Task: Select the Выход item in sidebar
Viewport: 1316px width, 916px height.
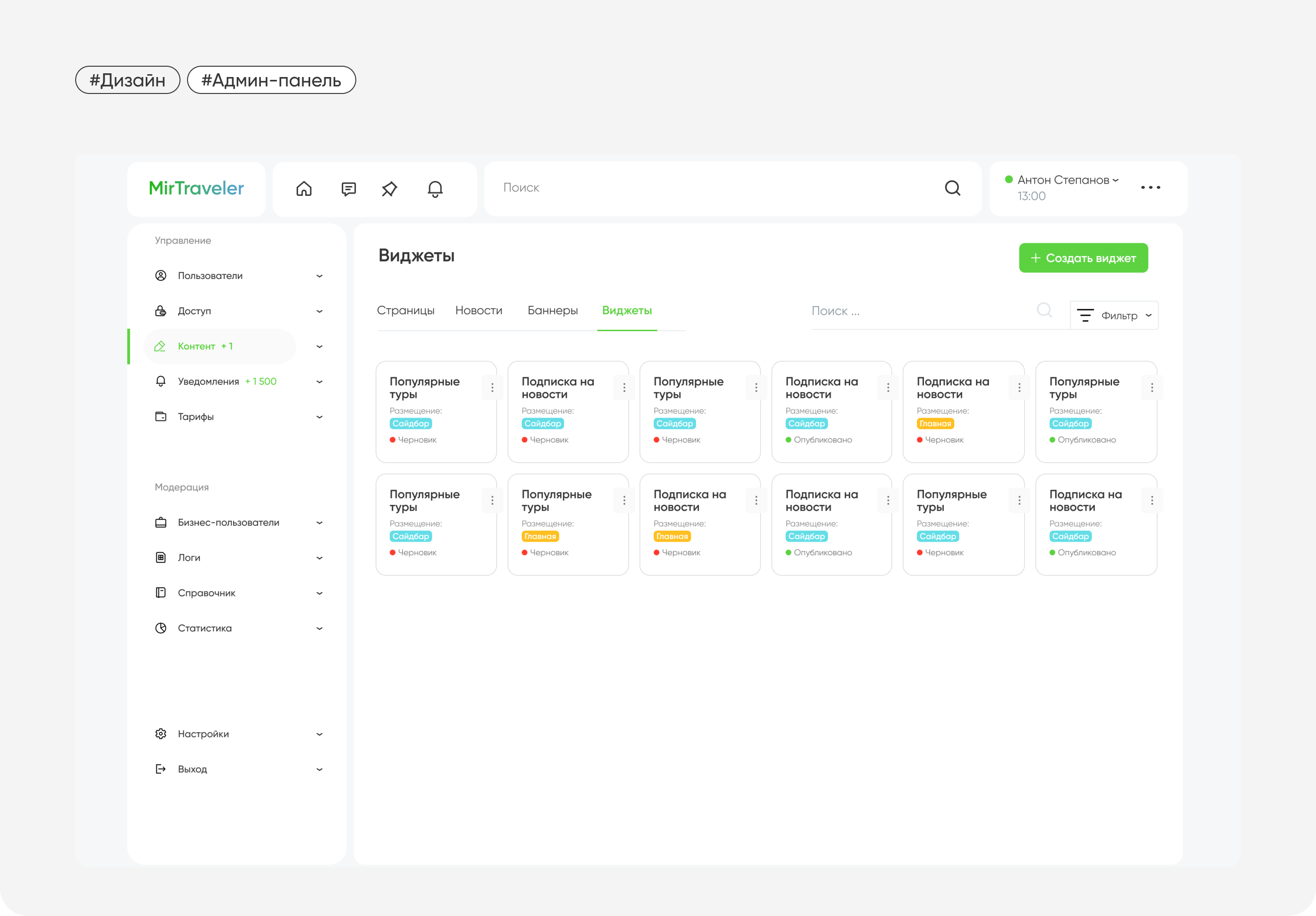Action: 192,769
